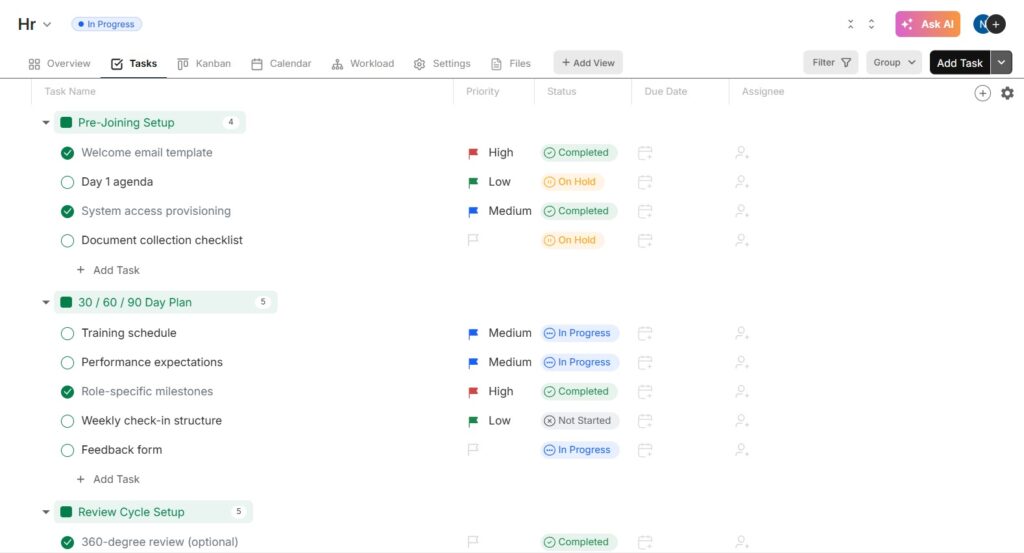This screenshot has width=1024, height=553.
Task: Click the Add View button
Action: tap(588, 63)
